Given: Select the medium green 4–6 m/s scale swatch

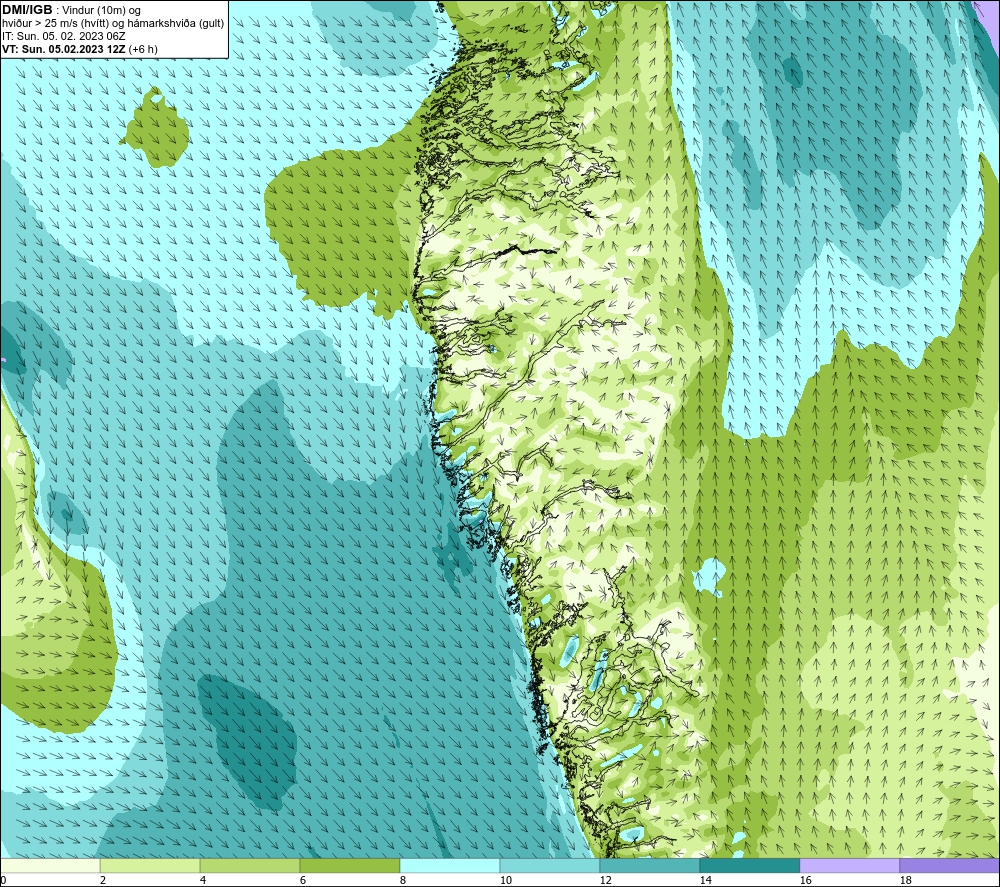Looking at the screenshot, I should click(x=250, y=865).
